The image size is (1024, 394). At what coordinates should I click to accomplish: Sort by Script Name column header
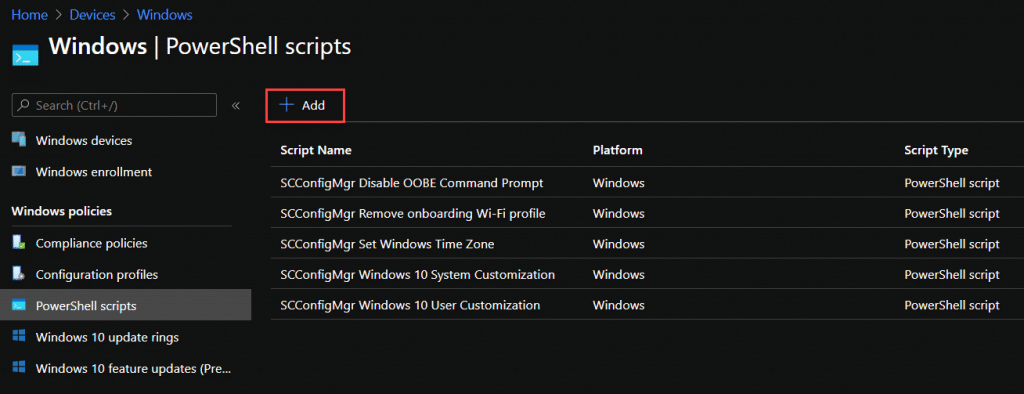click(x=316, y=150)
